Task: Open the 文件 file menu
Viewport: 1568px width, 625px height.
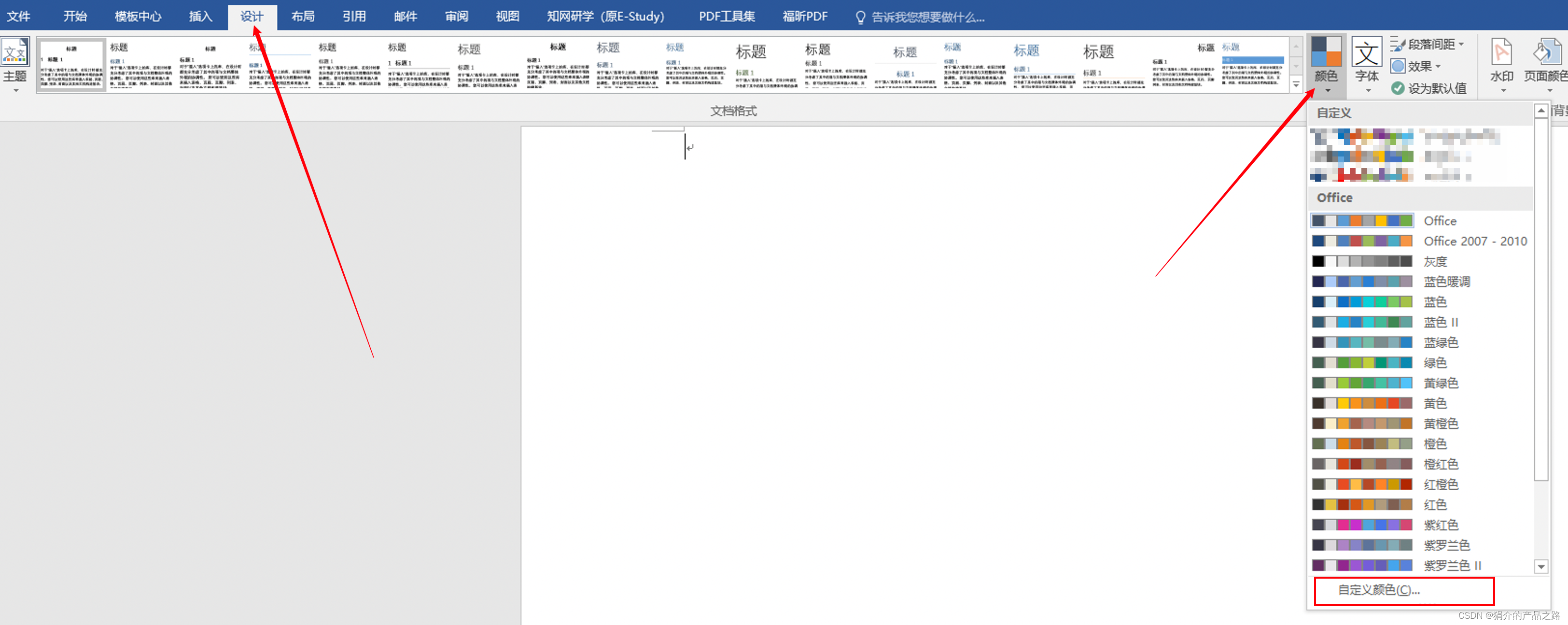Action: click(18, 16)
